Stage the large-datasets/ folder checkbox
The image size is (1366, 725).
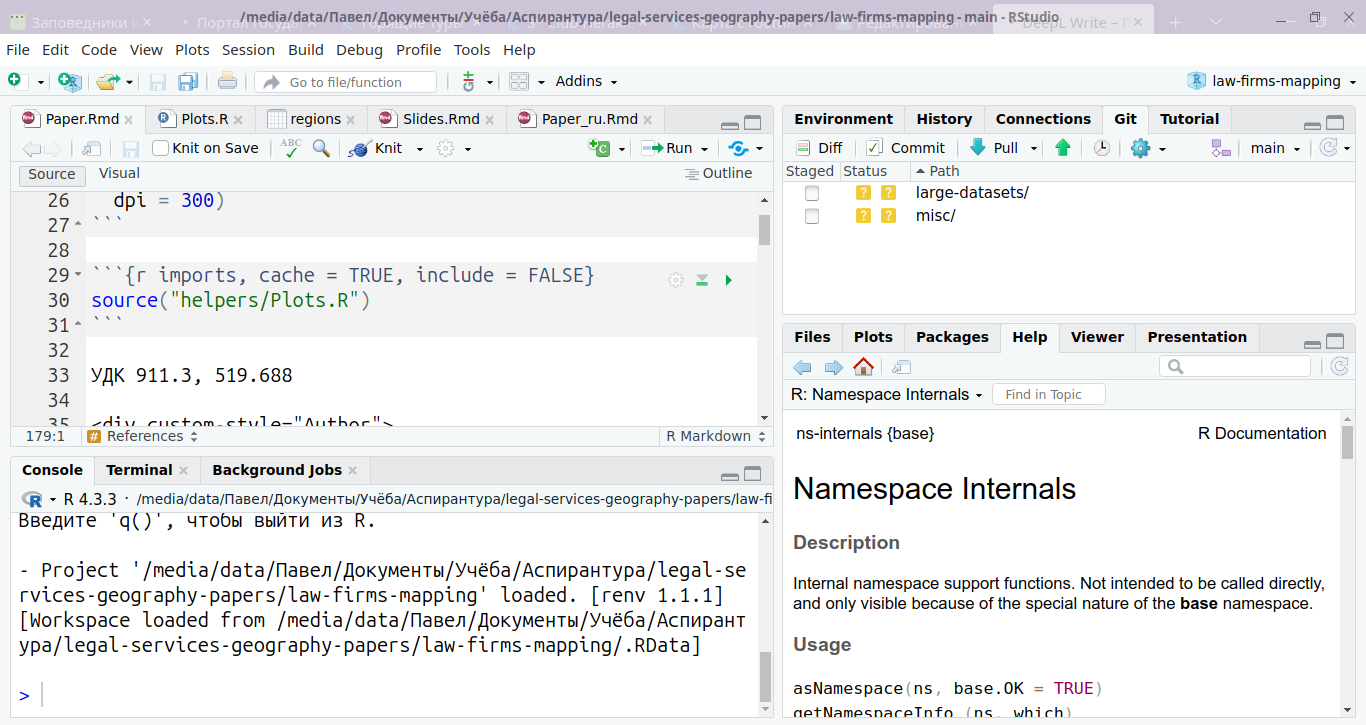point(812,193)
